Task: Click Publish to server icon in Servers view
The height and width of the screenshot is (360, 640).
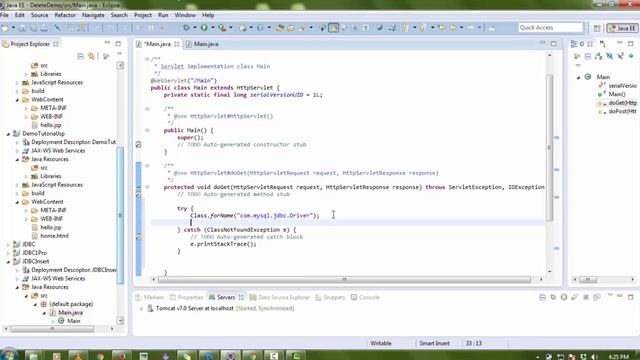Action: point(597,297)
